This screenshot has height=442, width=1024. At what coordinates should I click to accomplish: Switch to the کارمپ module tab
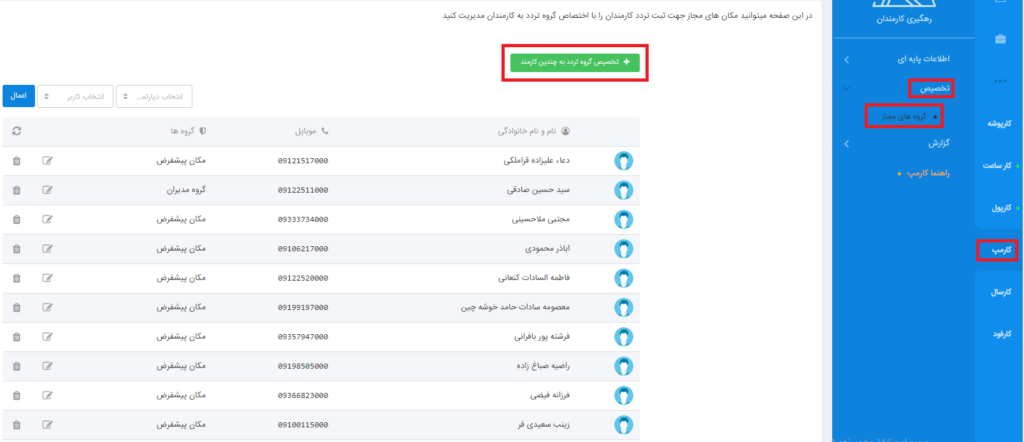pyautogui.click(x=997, y=250)
